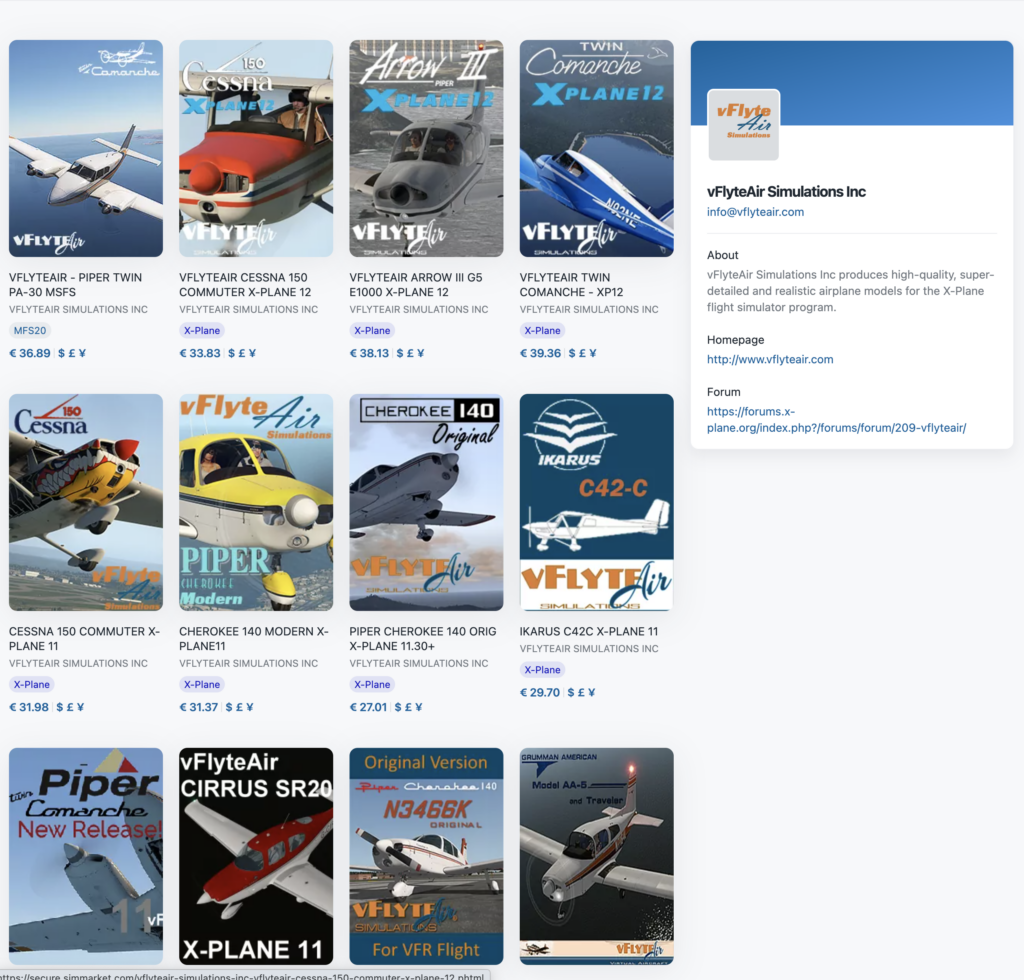
Task: Click the vFlyteAir Simulations logo icon
Action: (743, 125)
